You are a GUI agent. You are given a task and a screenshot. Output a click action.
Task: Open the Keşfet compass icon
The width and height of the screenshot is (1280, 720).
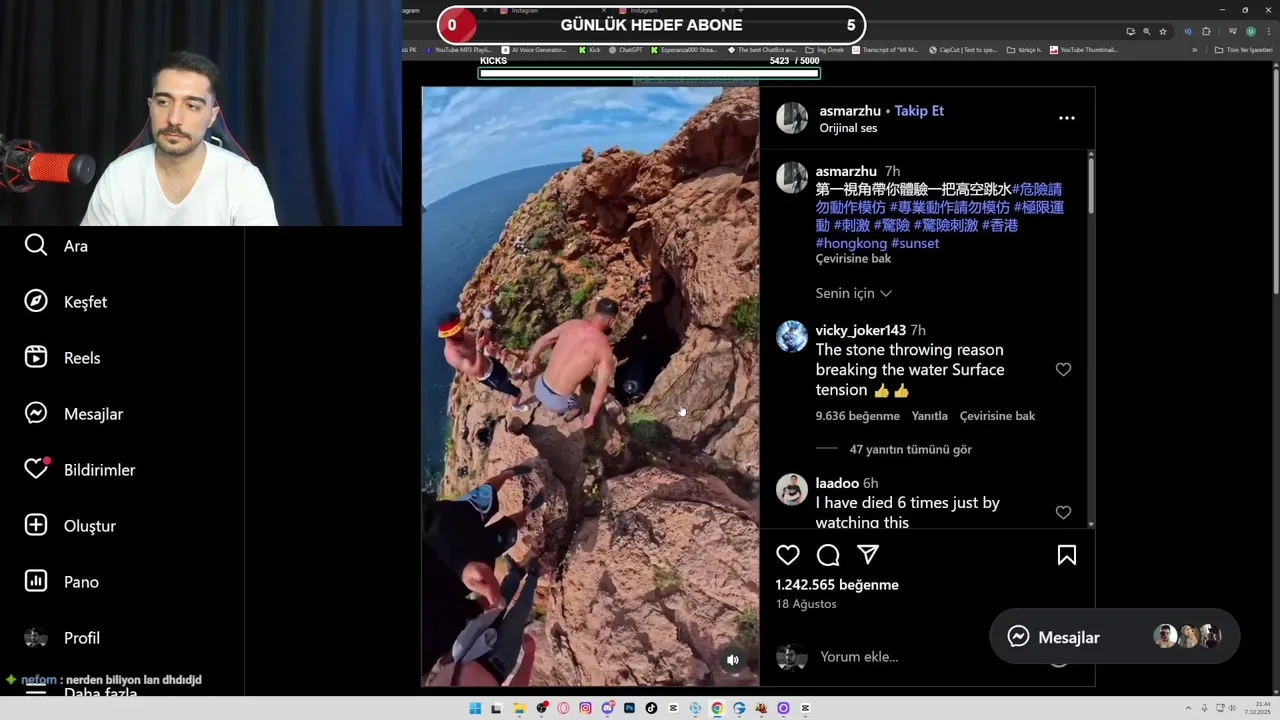pos(36,301)
